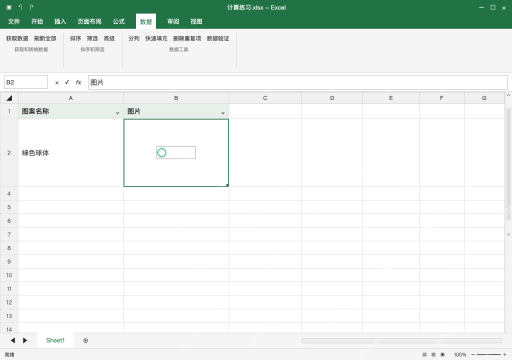Click zoom out minus in status bar

(x=473, y=355)
